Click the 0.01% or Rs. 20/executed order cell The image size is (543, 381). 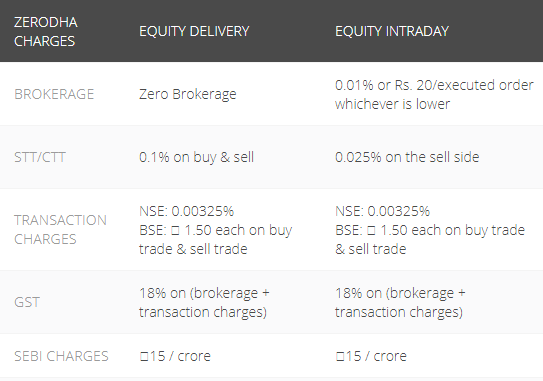(x=434, y=95)
